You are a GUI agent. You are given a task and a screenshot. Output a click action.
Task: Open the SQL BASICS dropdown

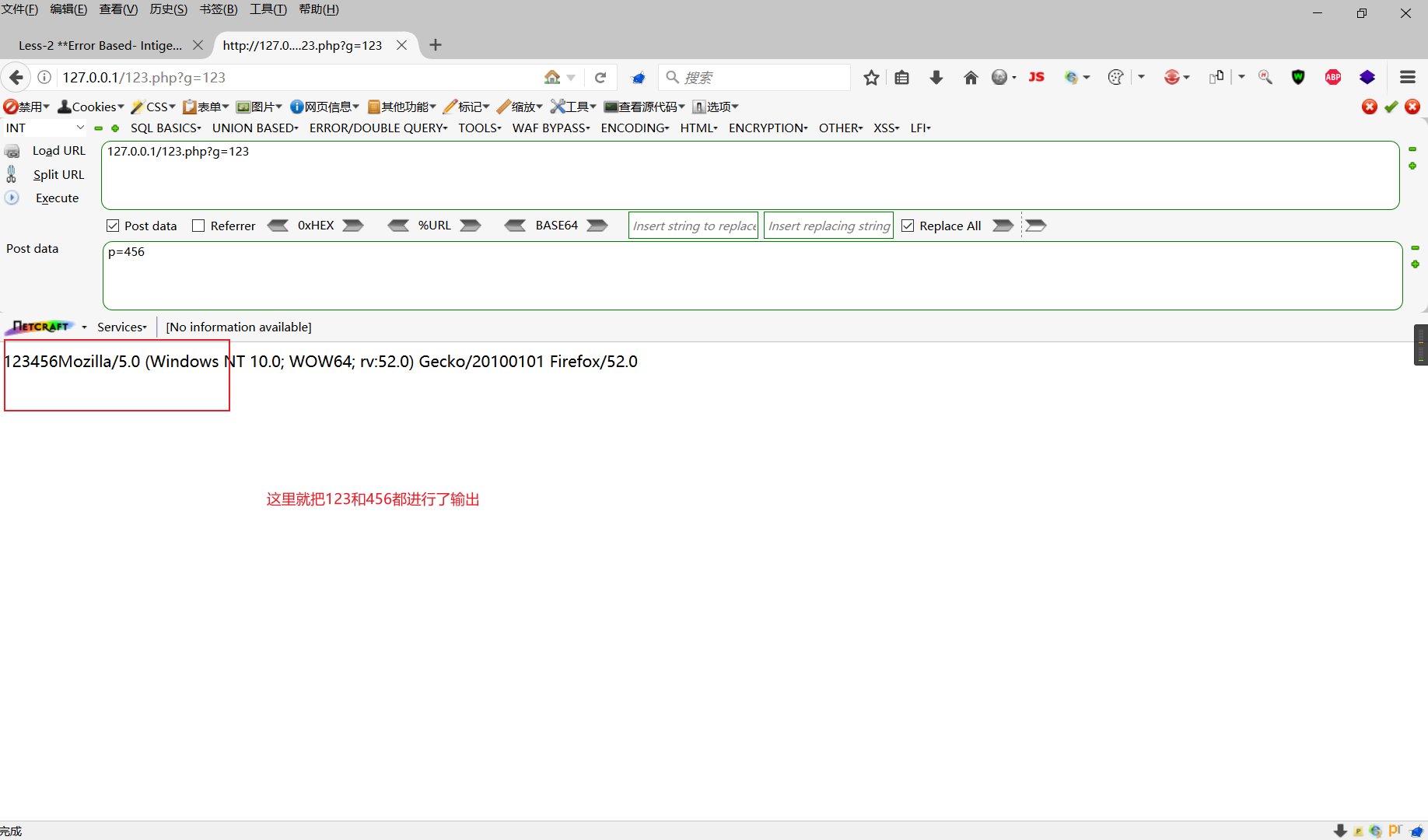tap(165, 128)
